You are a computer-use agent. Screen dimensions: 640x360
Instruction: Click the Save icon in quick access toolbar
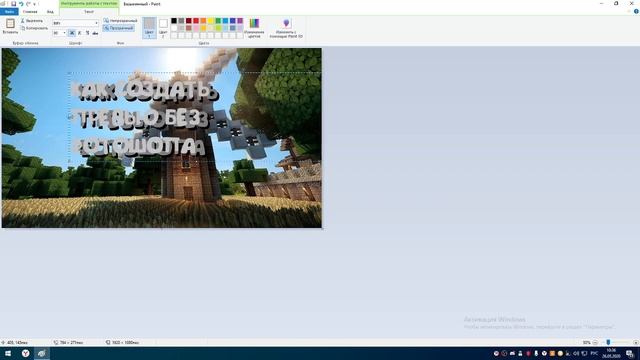pyautogui.click(x=13, y=4)
